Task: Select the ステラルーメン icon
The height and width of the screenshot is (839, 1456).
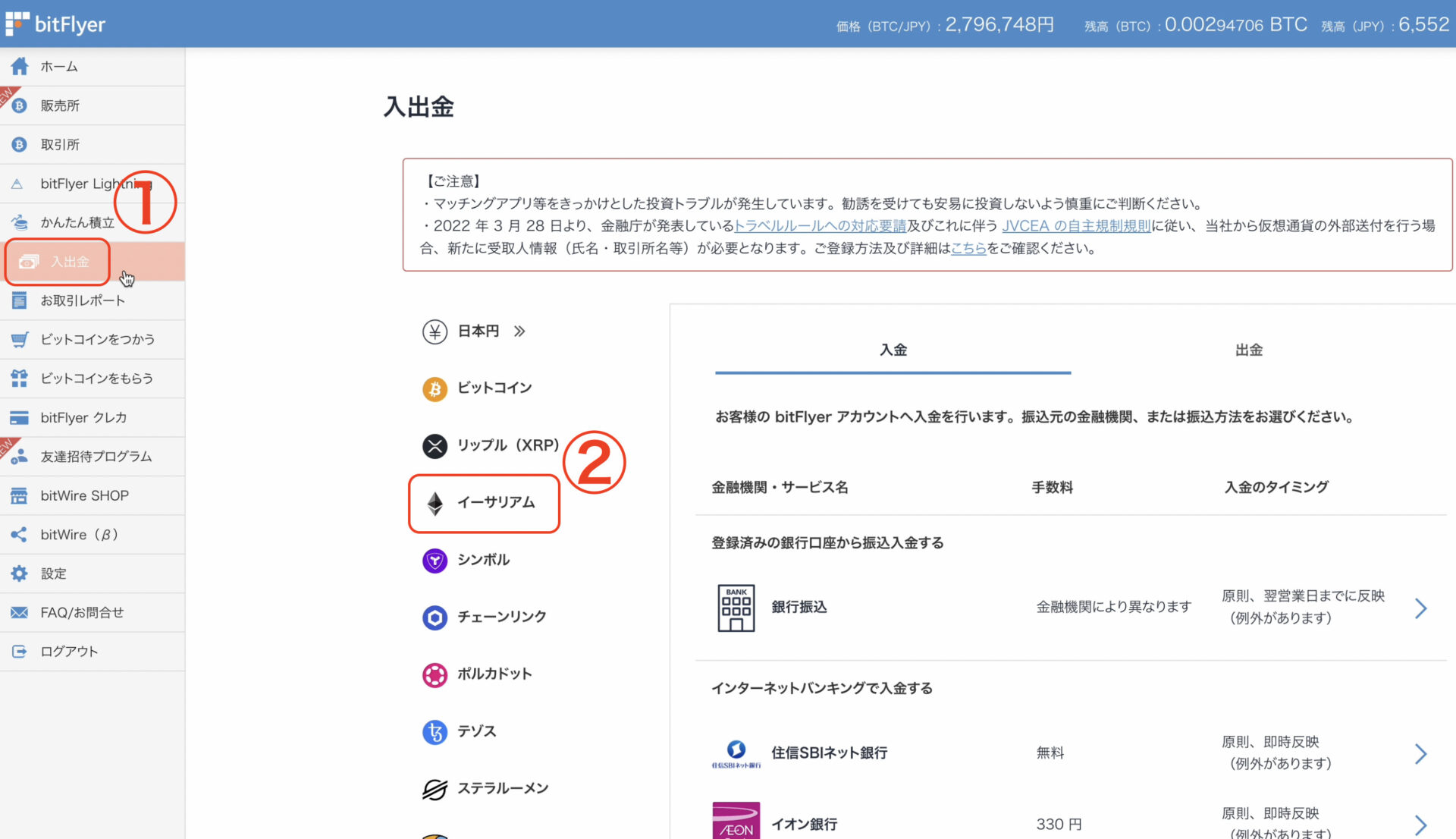Action: click(x=435, y=789)
